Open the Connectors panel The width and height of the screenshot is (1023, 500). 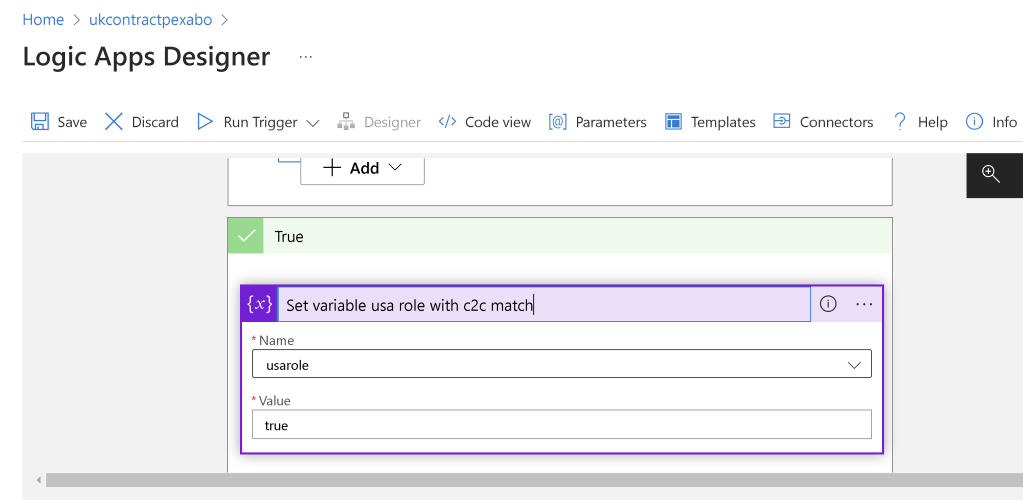point(823,122)
